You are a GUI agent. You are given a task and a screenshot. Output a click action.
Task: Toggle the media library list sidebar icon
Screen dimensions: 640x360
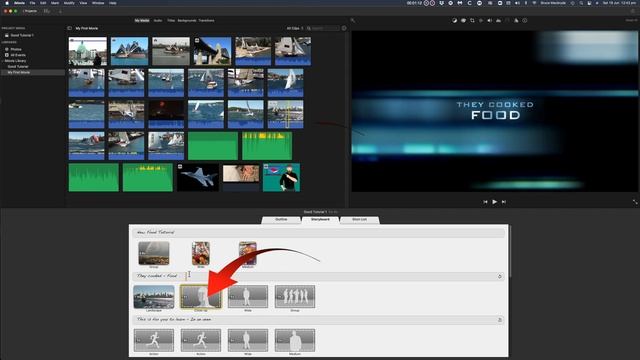point(69,28)
